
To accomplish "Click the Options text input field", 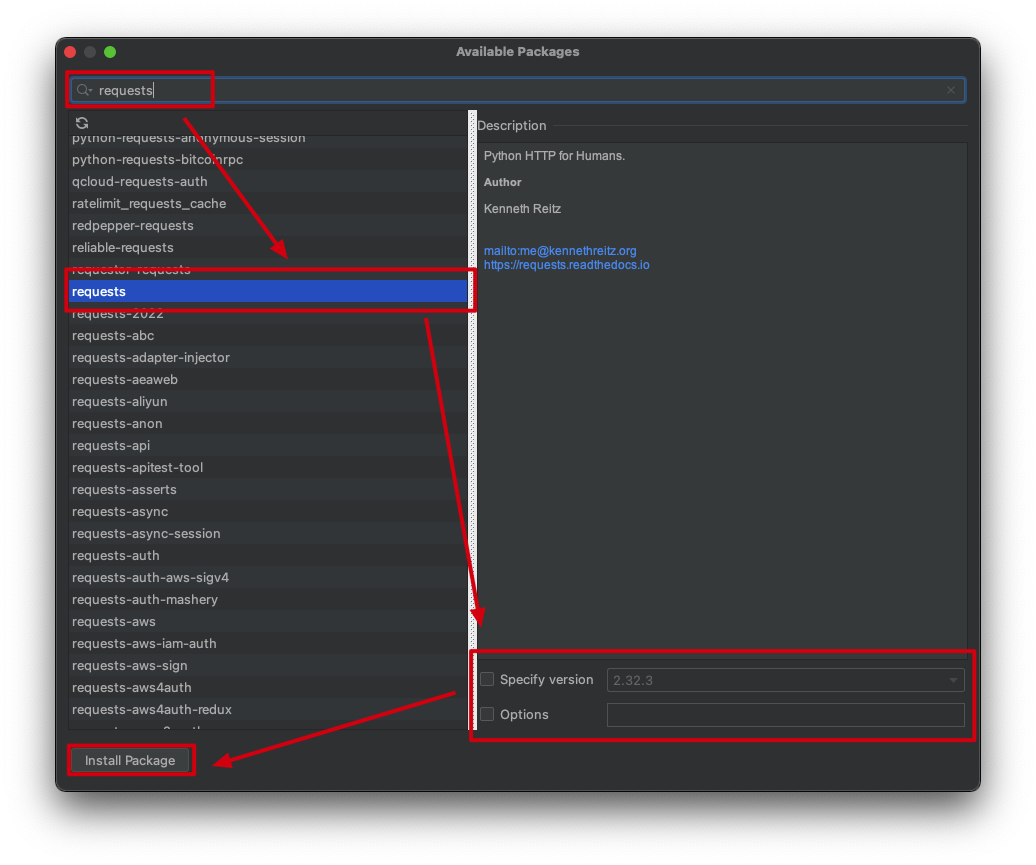I will tap(785, 714).
